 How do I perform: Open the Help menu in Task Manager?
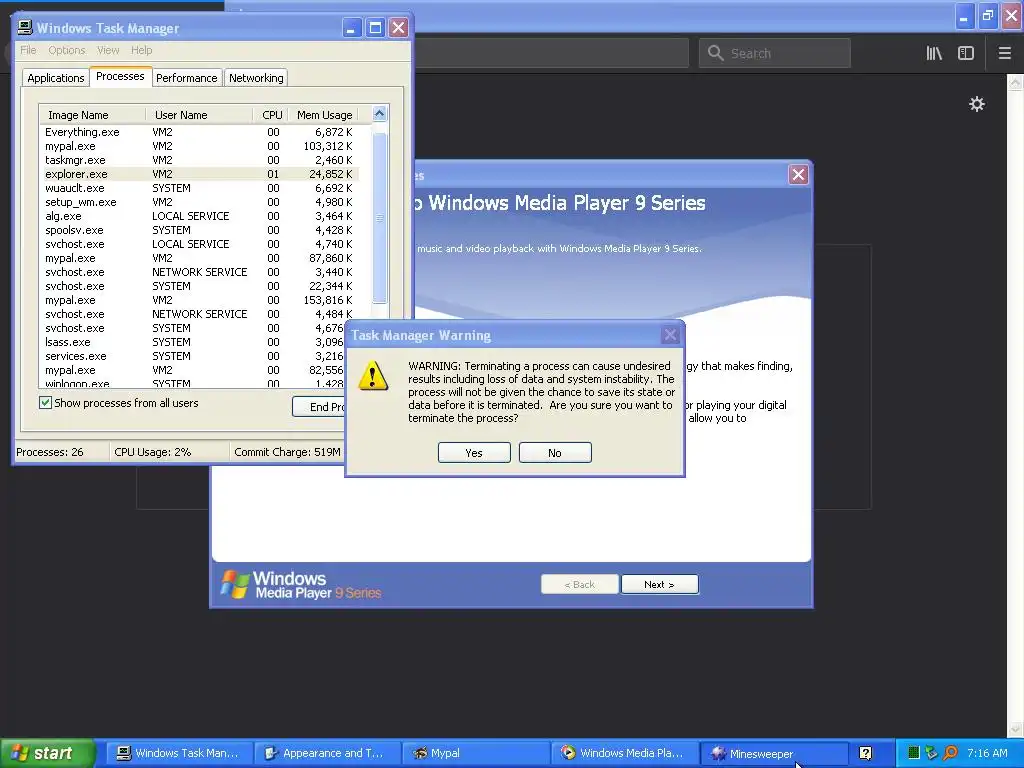(x=141, y=50)
